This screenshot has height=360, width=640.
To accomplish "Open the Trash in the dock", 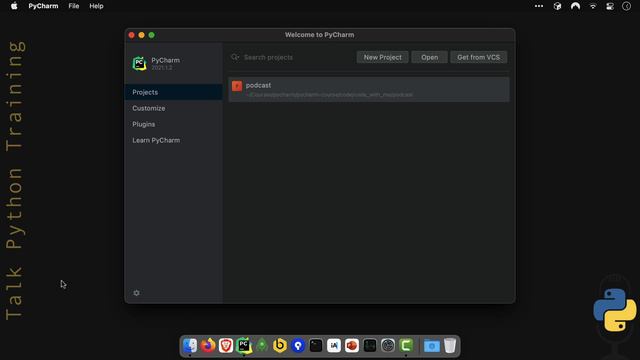I will (x=450, y=345).
